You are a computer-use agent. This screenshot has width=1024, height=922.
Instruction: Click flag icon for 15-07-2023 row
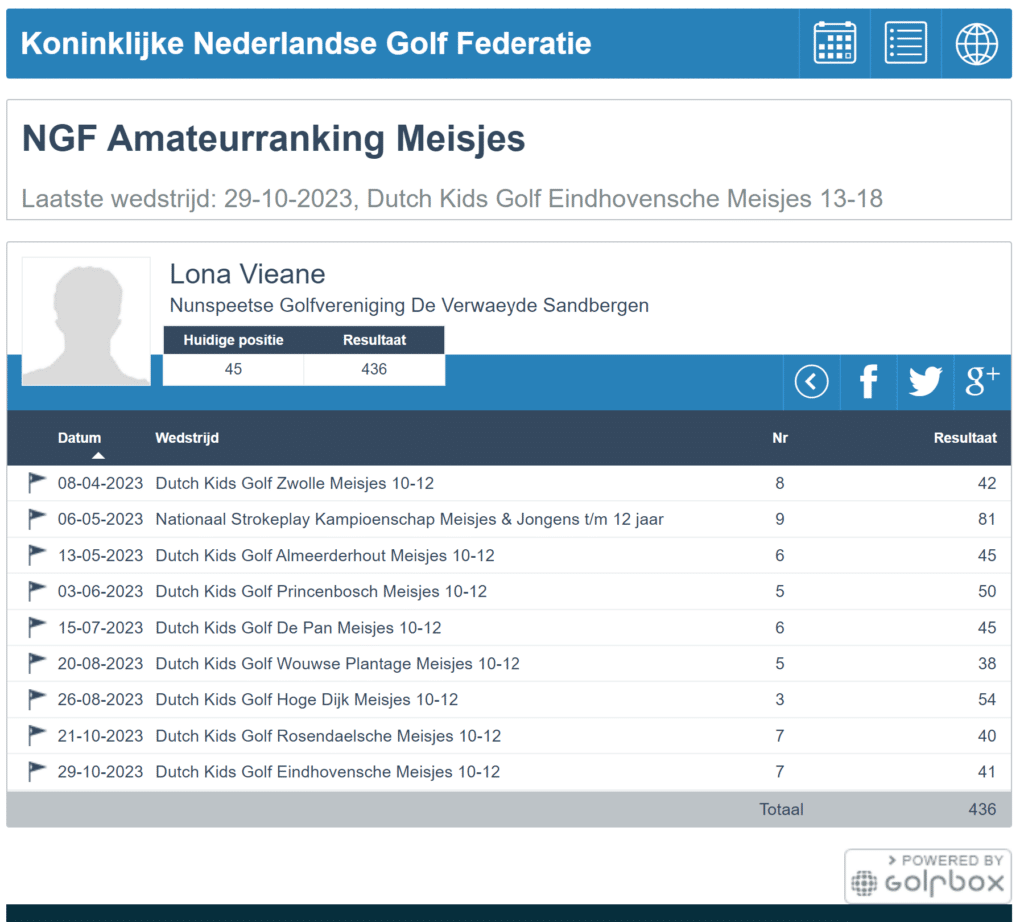tap(37, 628)
